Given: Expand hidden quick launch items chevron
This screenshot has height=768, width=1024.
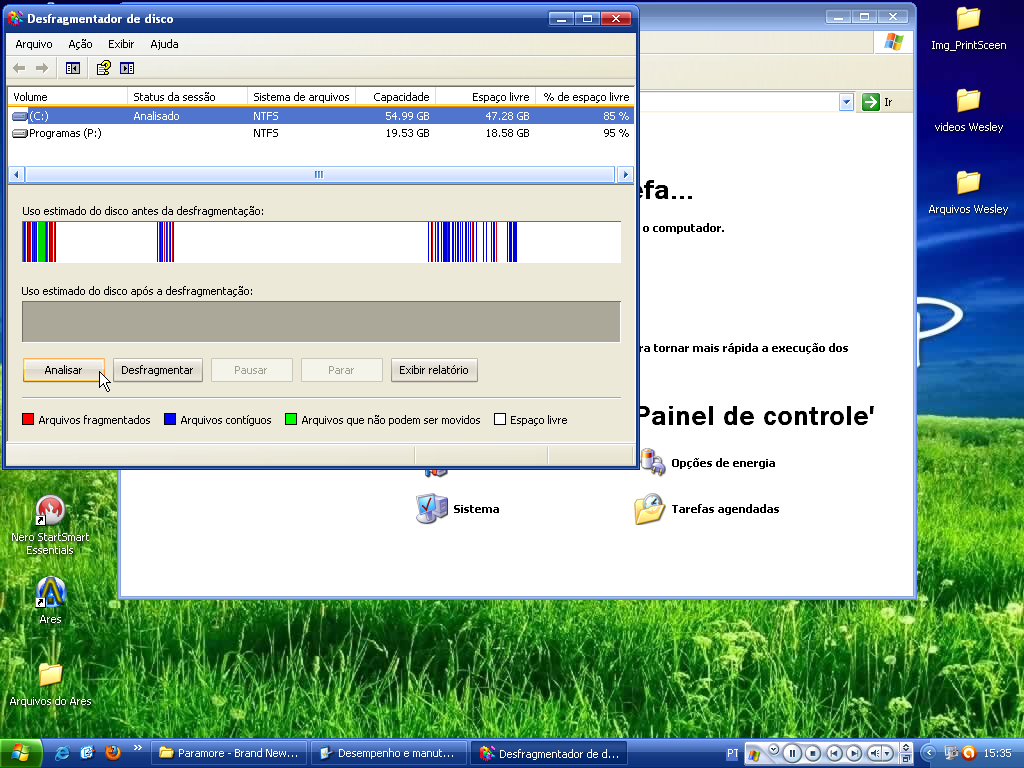Looking at the screenshot, I should 138,748.
